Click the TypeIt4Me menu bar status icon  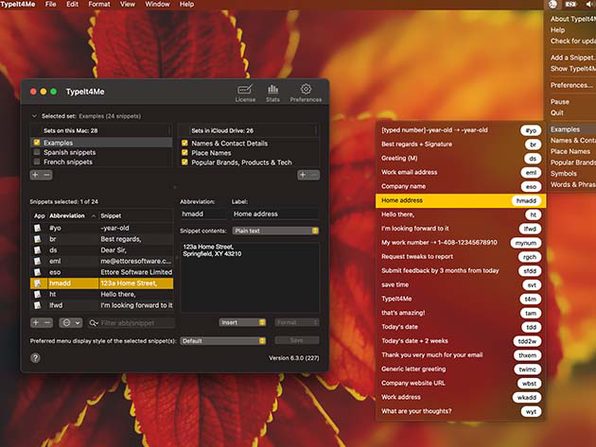[x=553, y=4]
